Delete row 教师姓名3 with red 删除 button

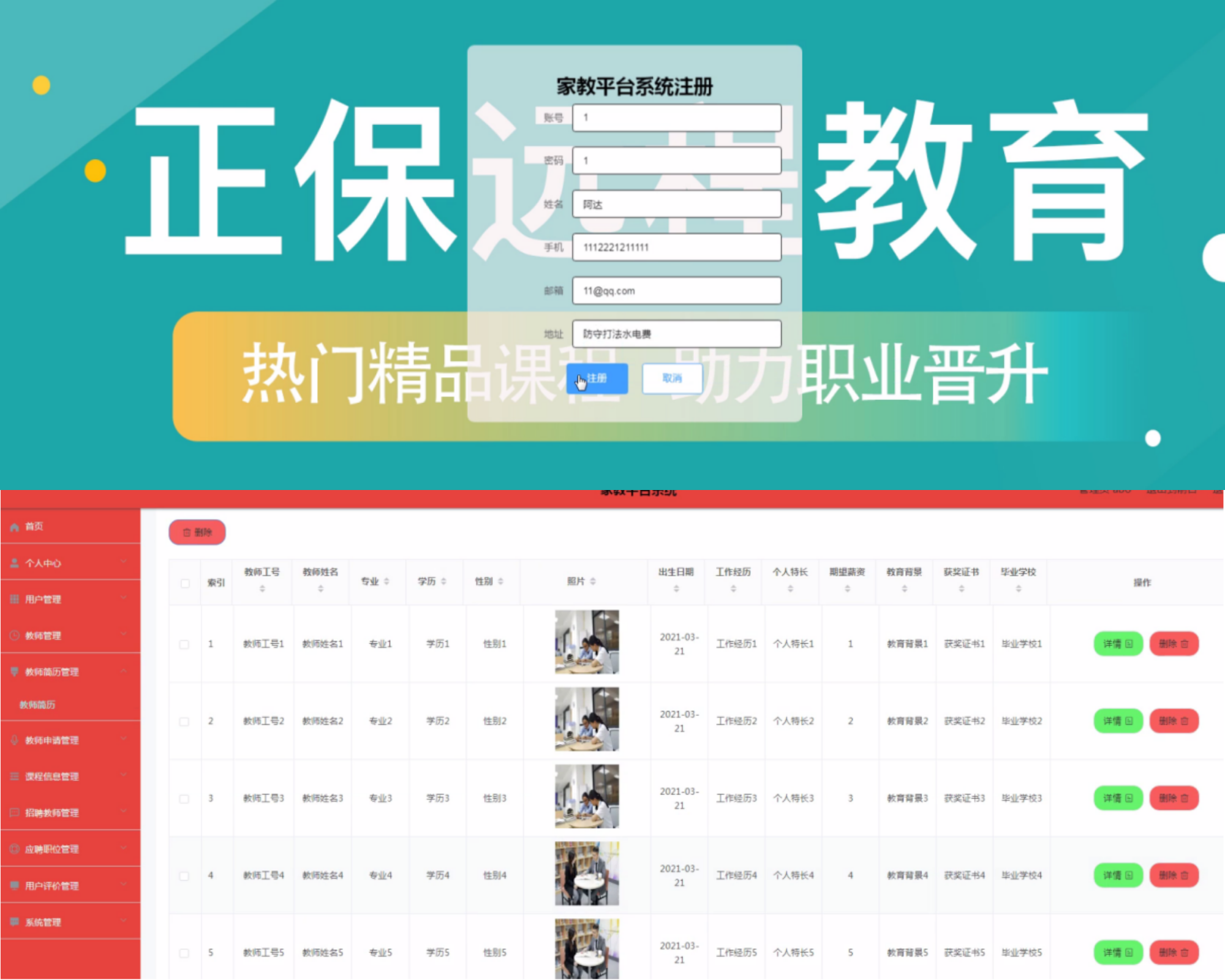(x=1174, y=798)
